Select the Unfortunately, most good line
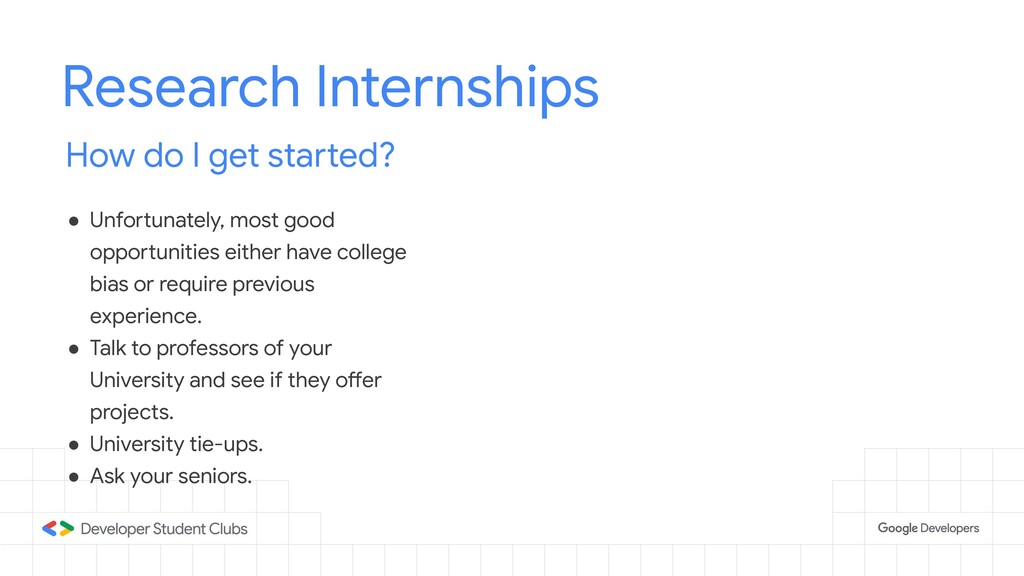Image resolution: width=1024 pixels, height=576 pixels. (x=212, y=221)
